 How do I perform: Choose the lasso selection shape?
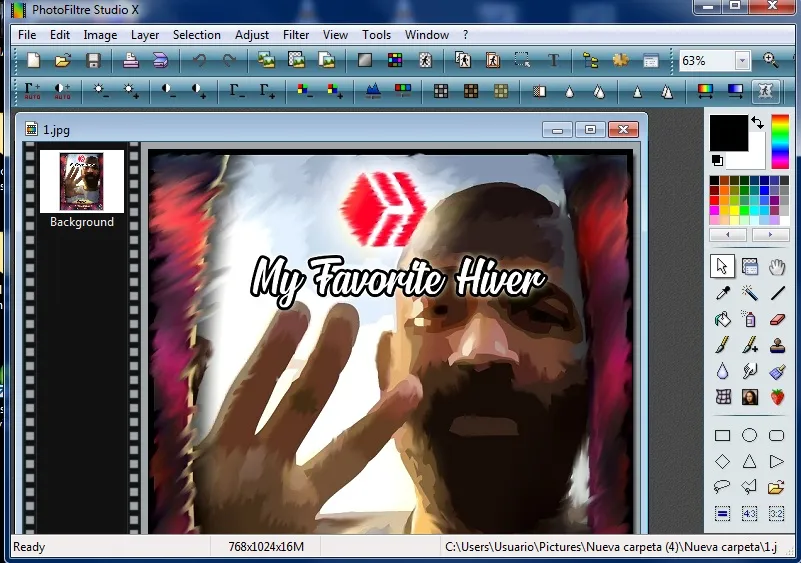pyautogui.click(x=722, y=486)
